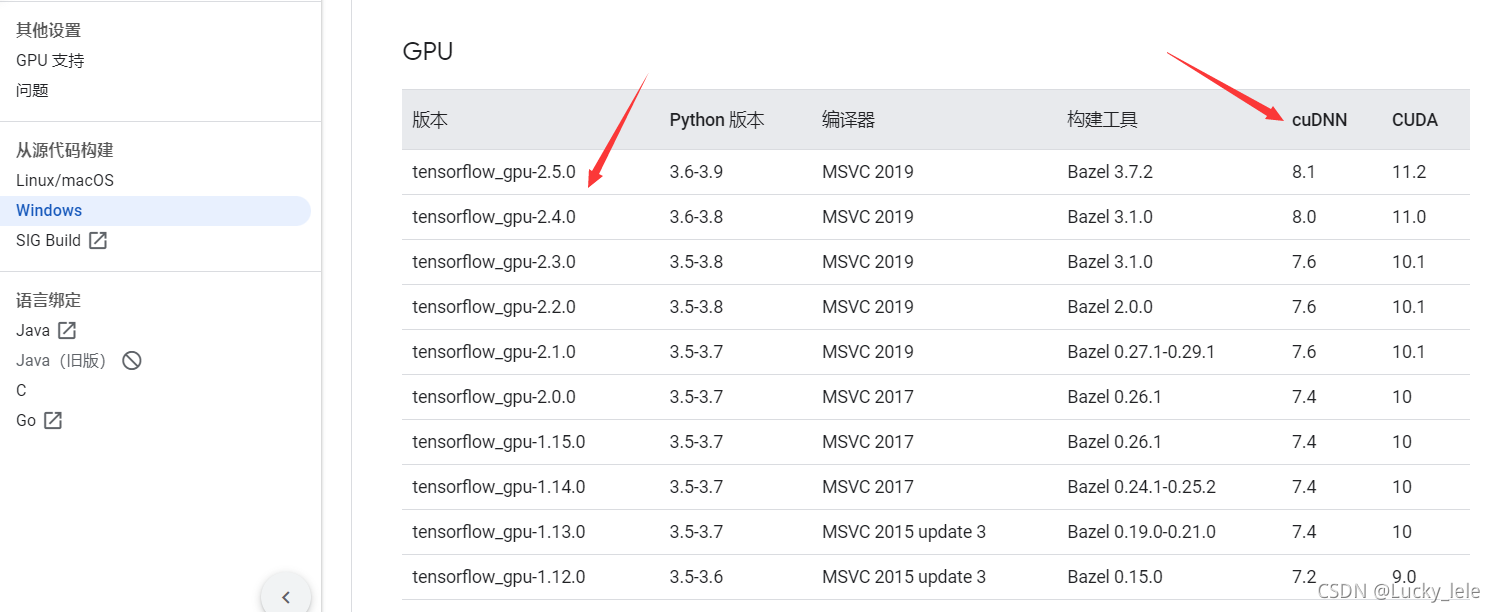Viewport: 1495px width, 612px height.
Task: Click the external link icon next to Java
Action: tap(67, 330)
